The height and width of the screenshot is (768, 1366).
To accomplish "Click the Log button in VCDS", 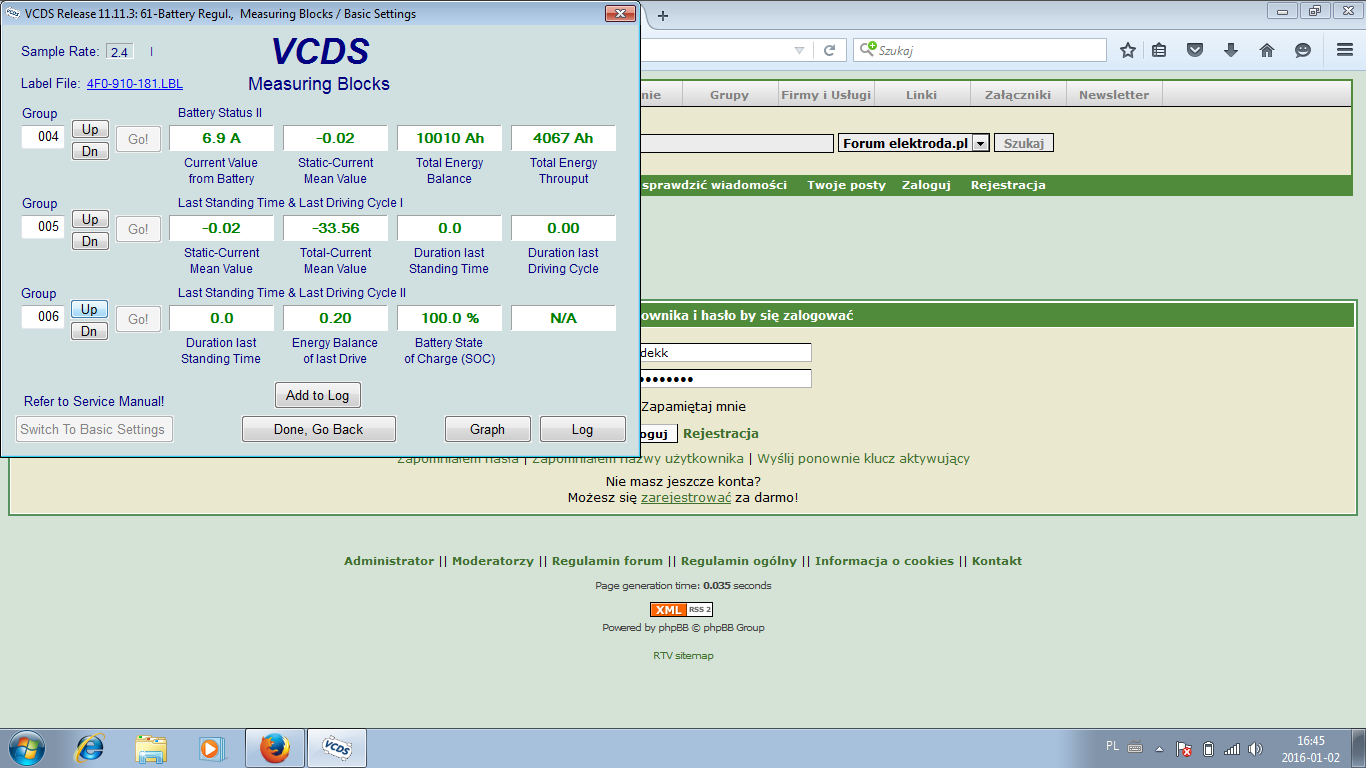I will [583, 429].
